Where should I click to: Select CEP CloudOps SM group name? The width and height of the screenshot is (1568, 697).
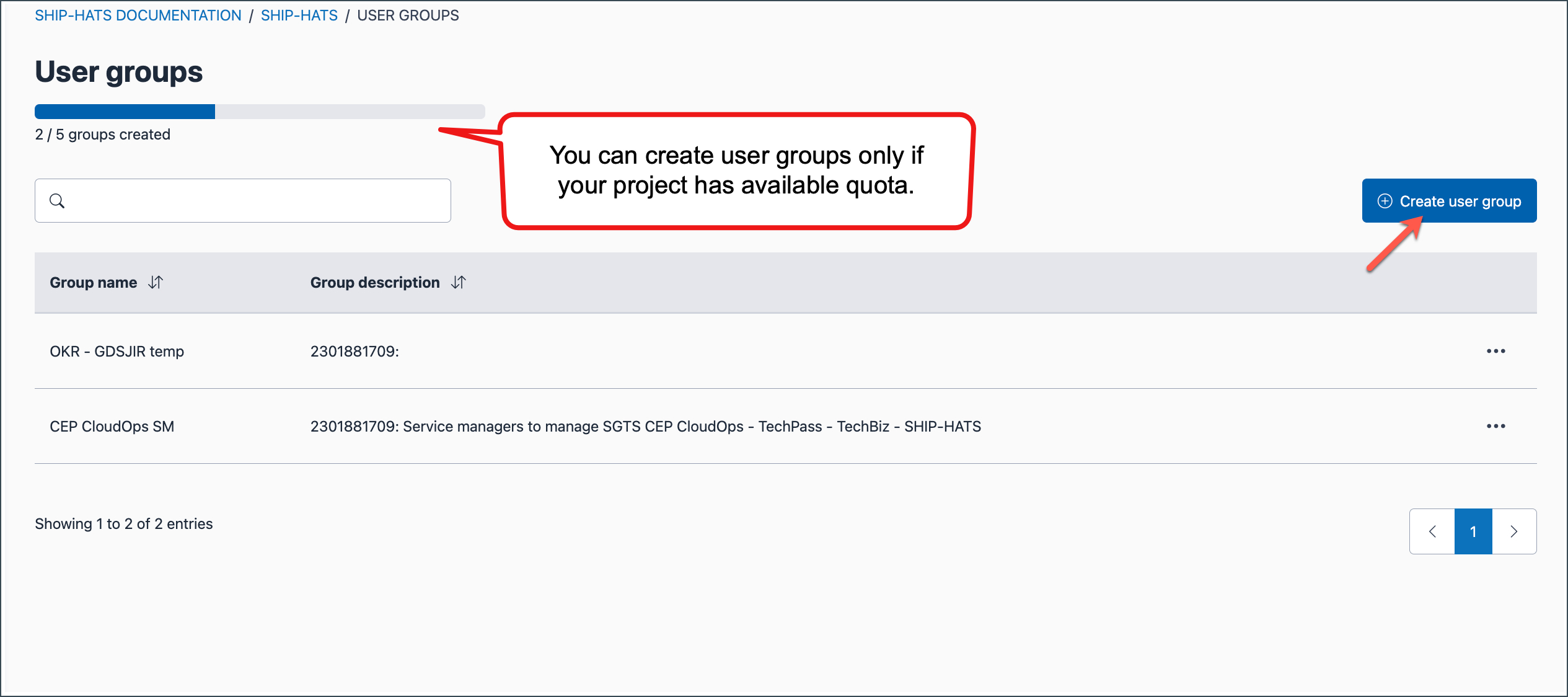(112, 427)
